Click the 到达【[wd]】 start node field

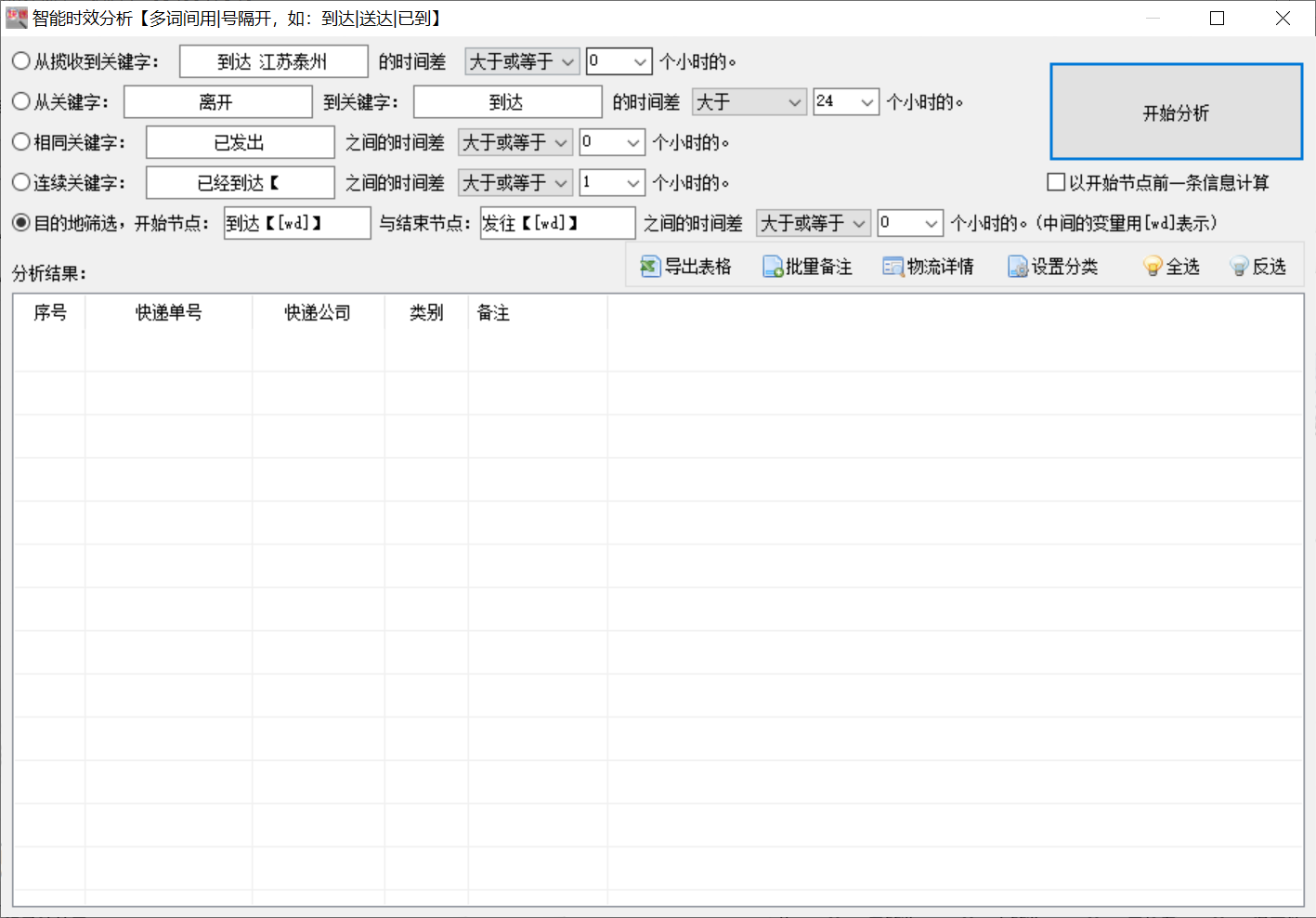pos(297,223)
